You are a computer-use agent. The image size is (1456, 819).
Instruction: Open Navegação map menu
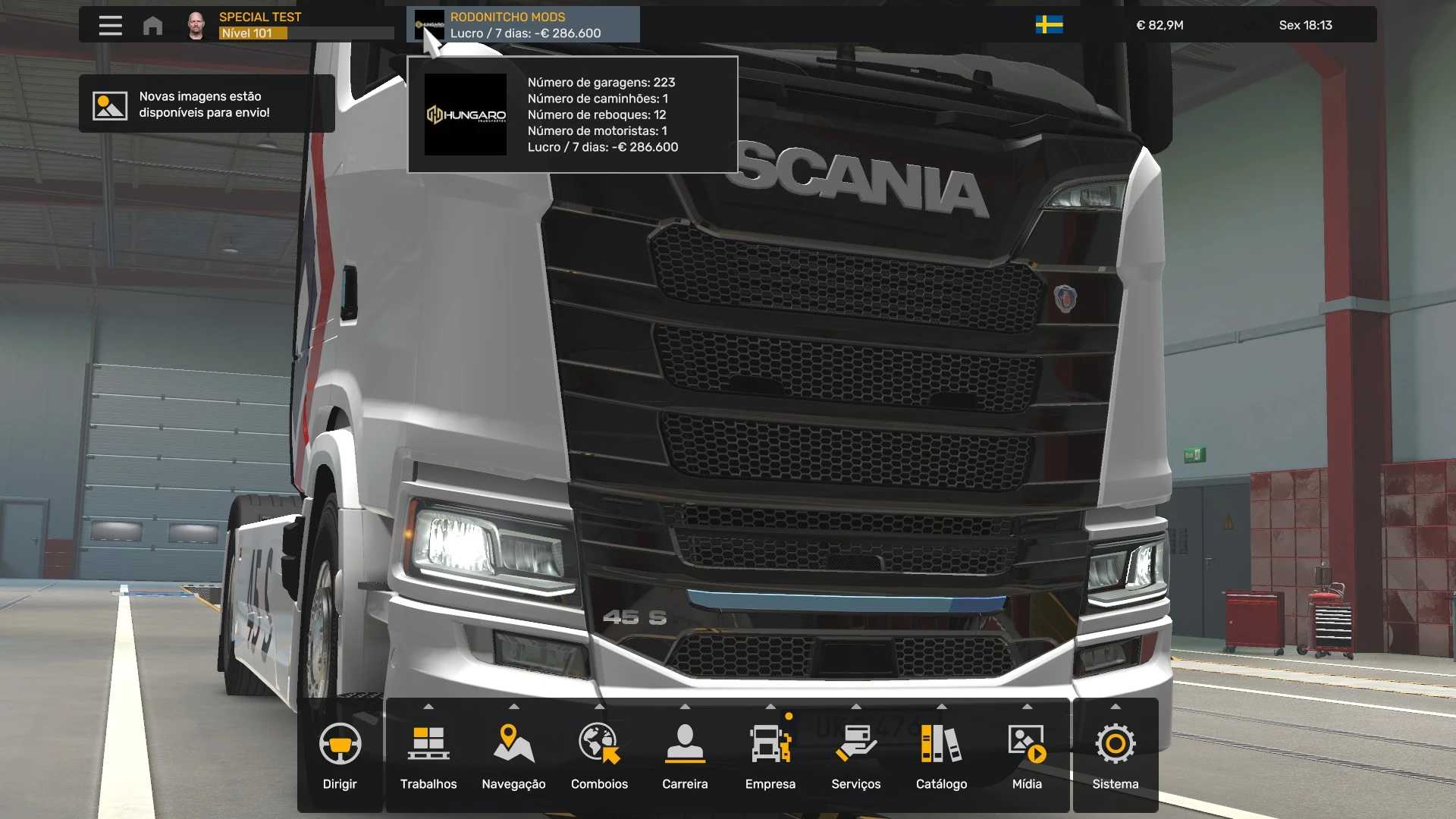(513, 755)
